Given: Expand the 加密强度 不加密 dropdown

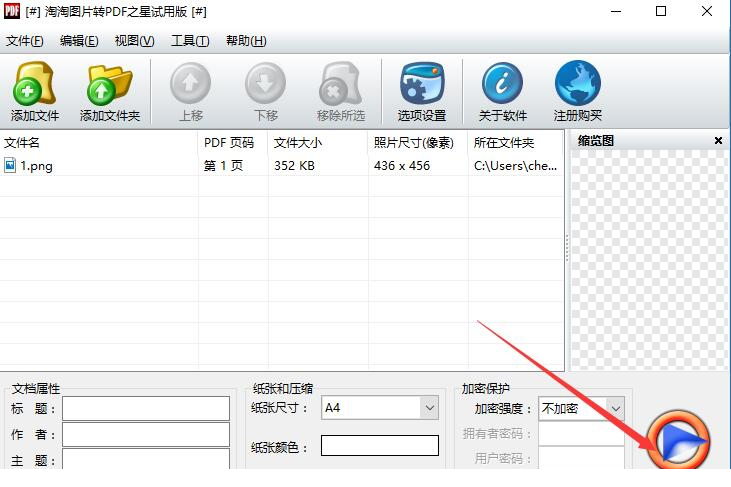Looking at the screenshot, I should [615, 409].
